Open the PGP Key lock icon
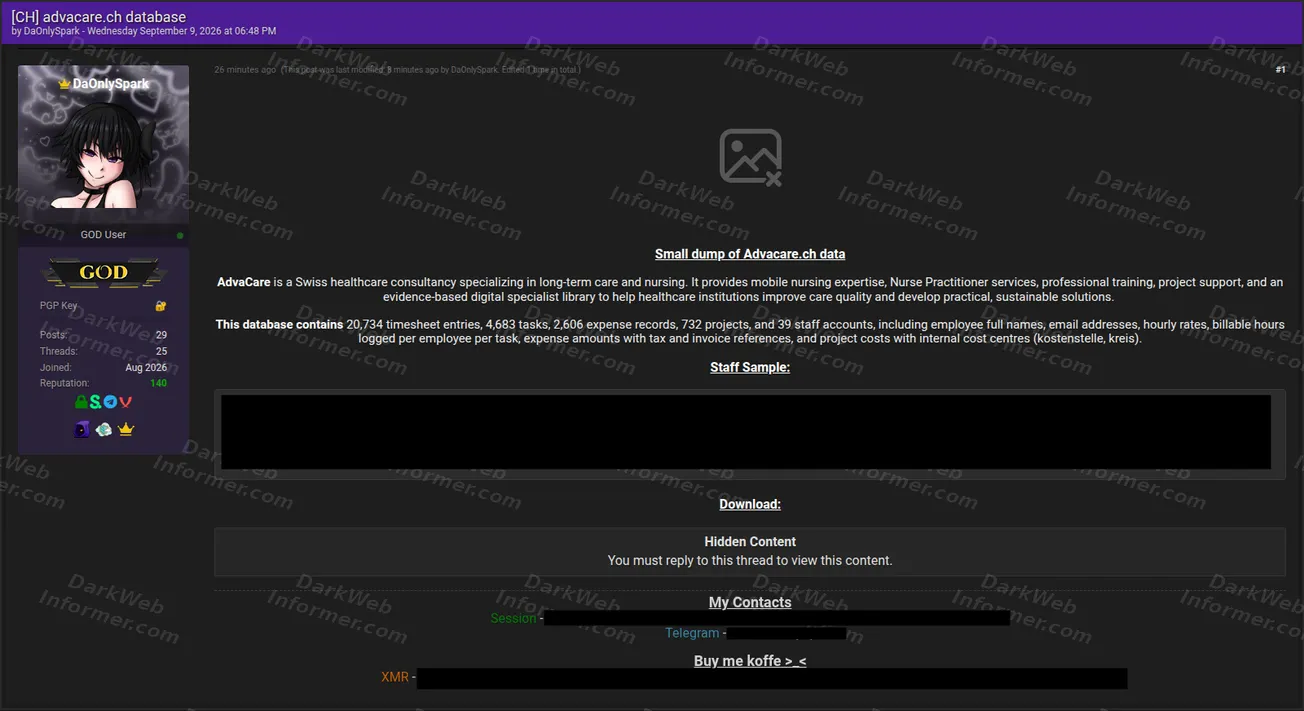The width and height of the screenshot is (1304, 711). pos(161,306)
